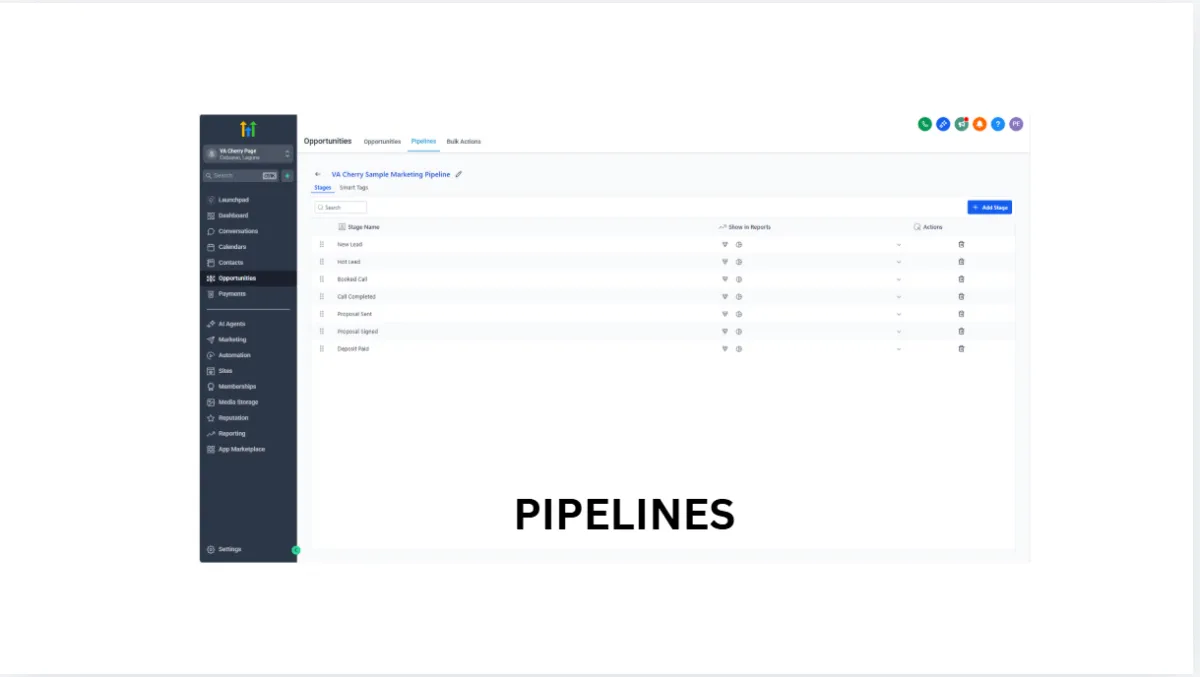This screenshot has width=1200, height=677.
Task: Click the drag handle of Hot Lead row
Action: [x=322, y=262]
